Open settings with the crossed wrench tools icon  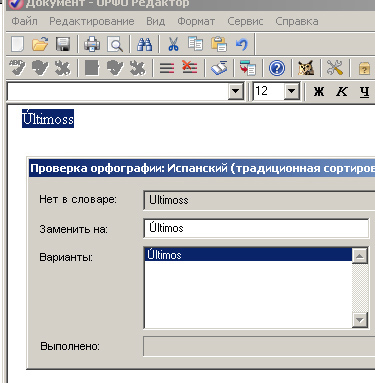[335, 68]
